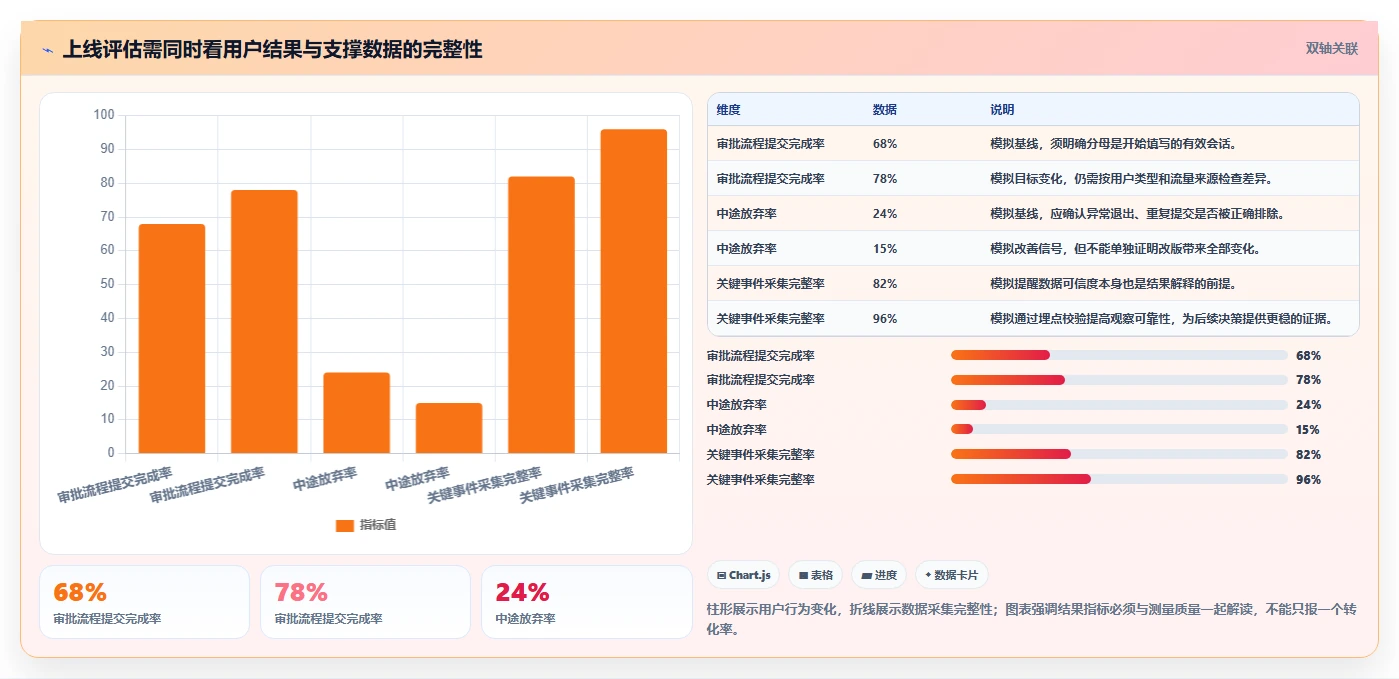
Task: Click the 50 label on the chart y-axis
Action: [x=108, y=284]
